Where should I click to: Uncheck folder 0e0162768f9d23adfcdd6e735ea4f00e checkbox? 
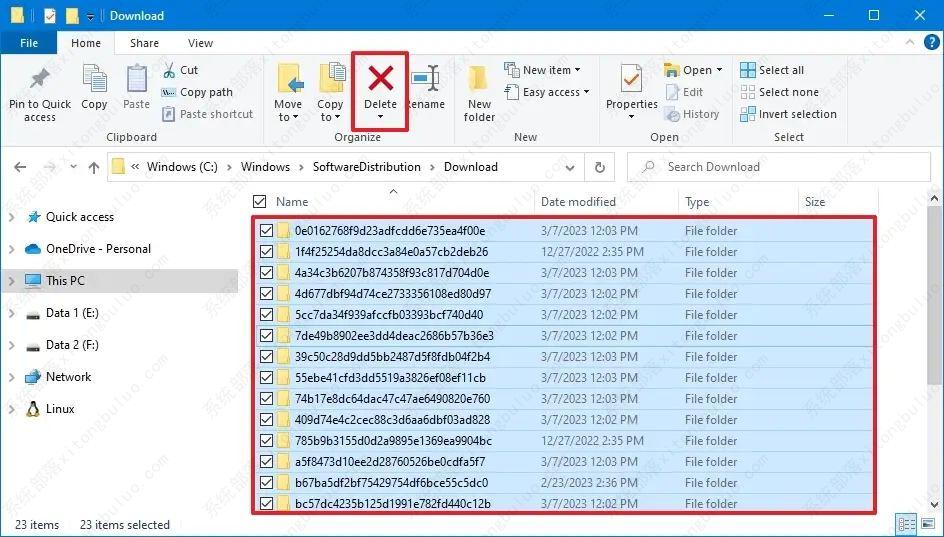tap(266, 231)
